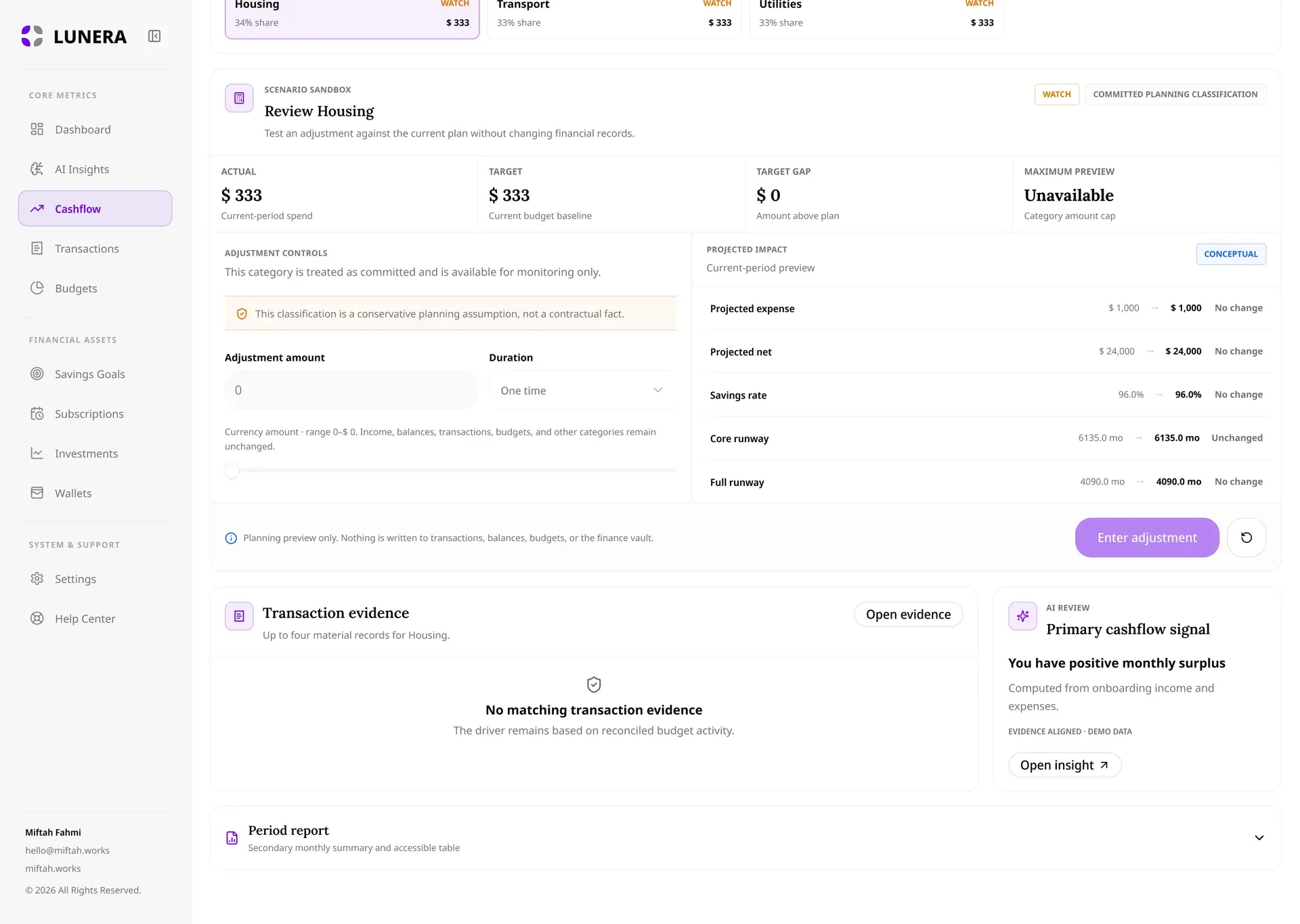The width and height of the screenshot is (1300, 924).
Task: Click the Lunera logo icon
Action: tap(32, 36)
